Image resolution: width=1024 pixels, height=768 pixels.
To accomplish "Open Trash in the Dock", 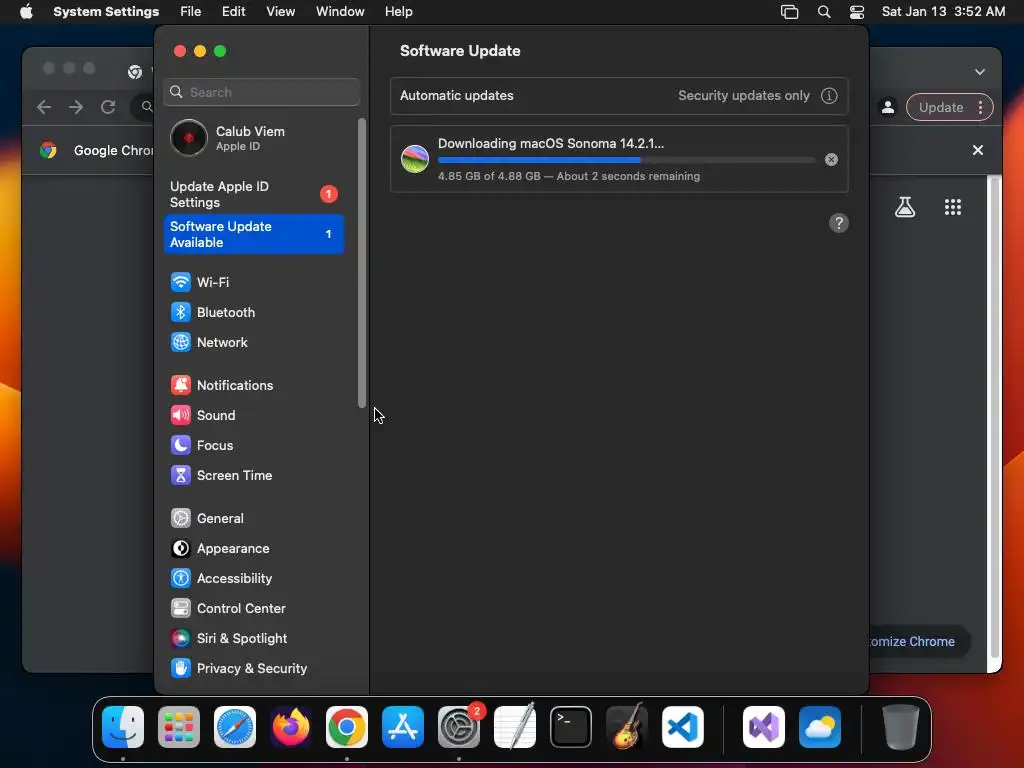I will pos(901,727).
